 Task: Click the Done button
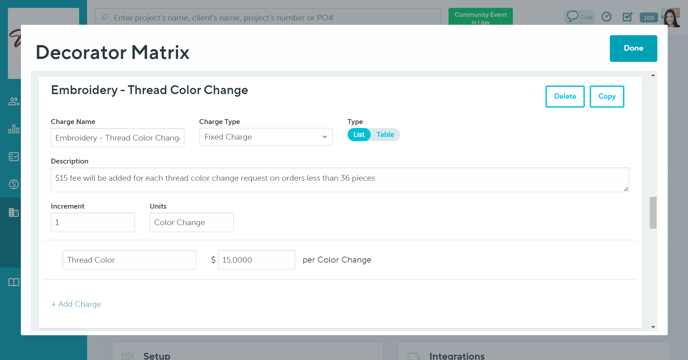pyautogui.click(x=633, y=48)
